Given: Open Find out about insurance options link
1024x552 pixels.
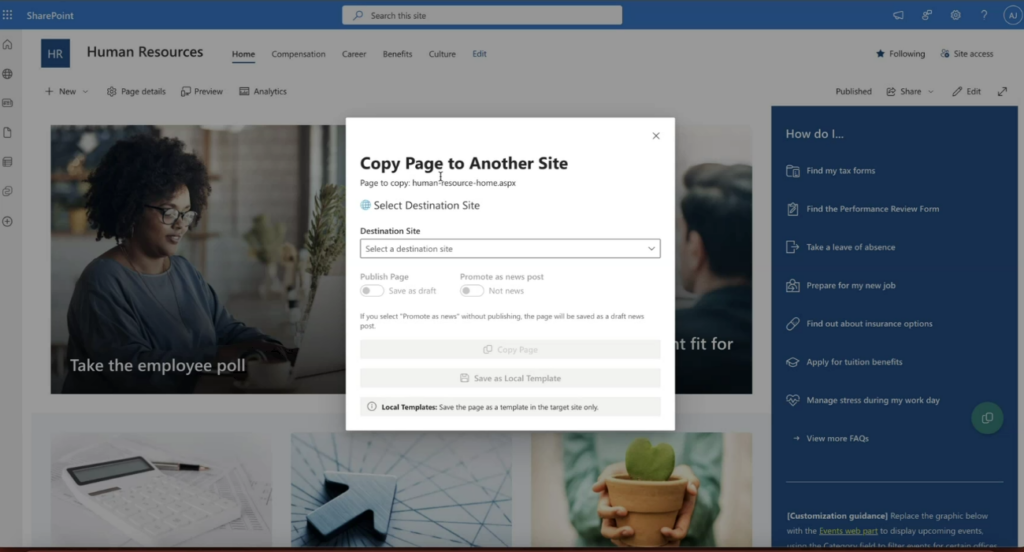Looking at the screenshot, I should [x=869, y=323].
